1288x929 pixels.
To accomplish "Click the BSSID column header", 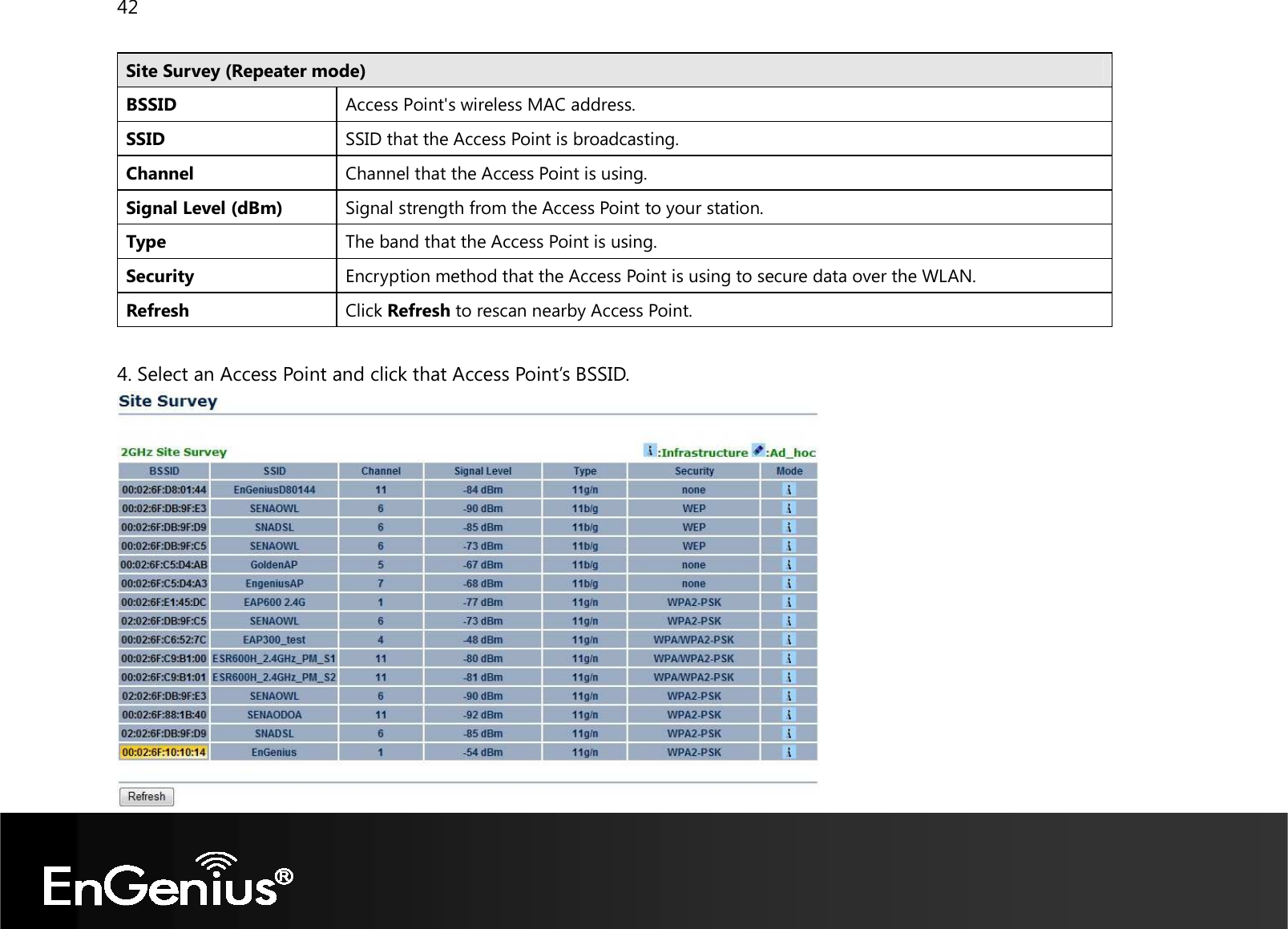I will pyautogui.click(x=164, y=471).
